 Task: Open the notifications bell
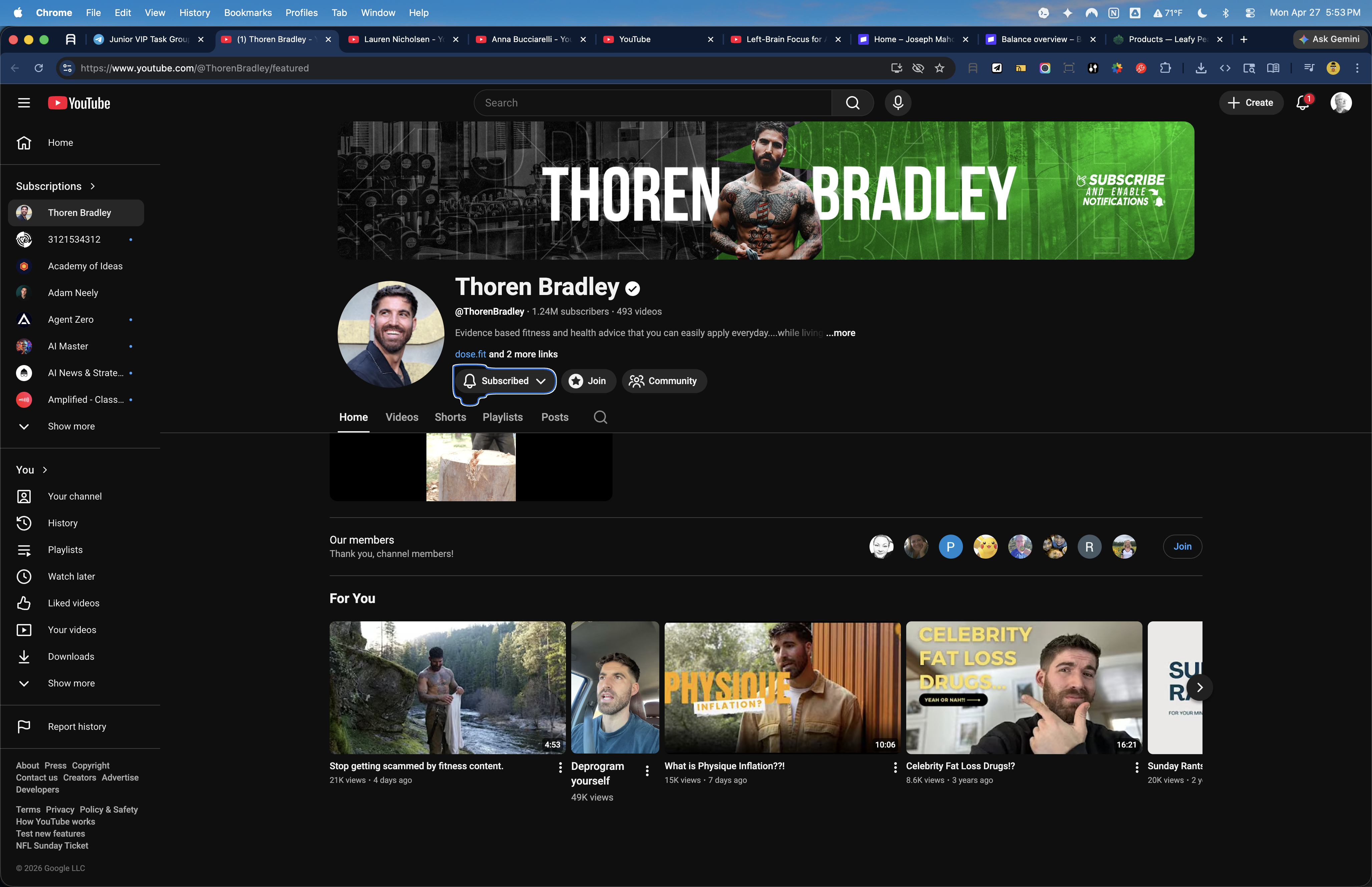[1303, 103]
